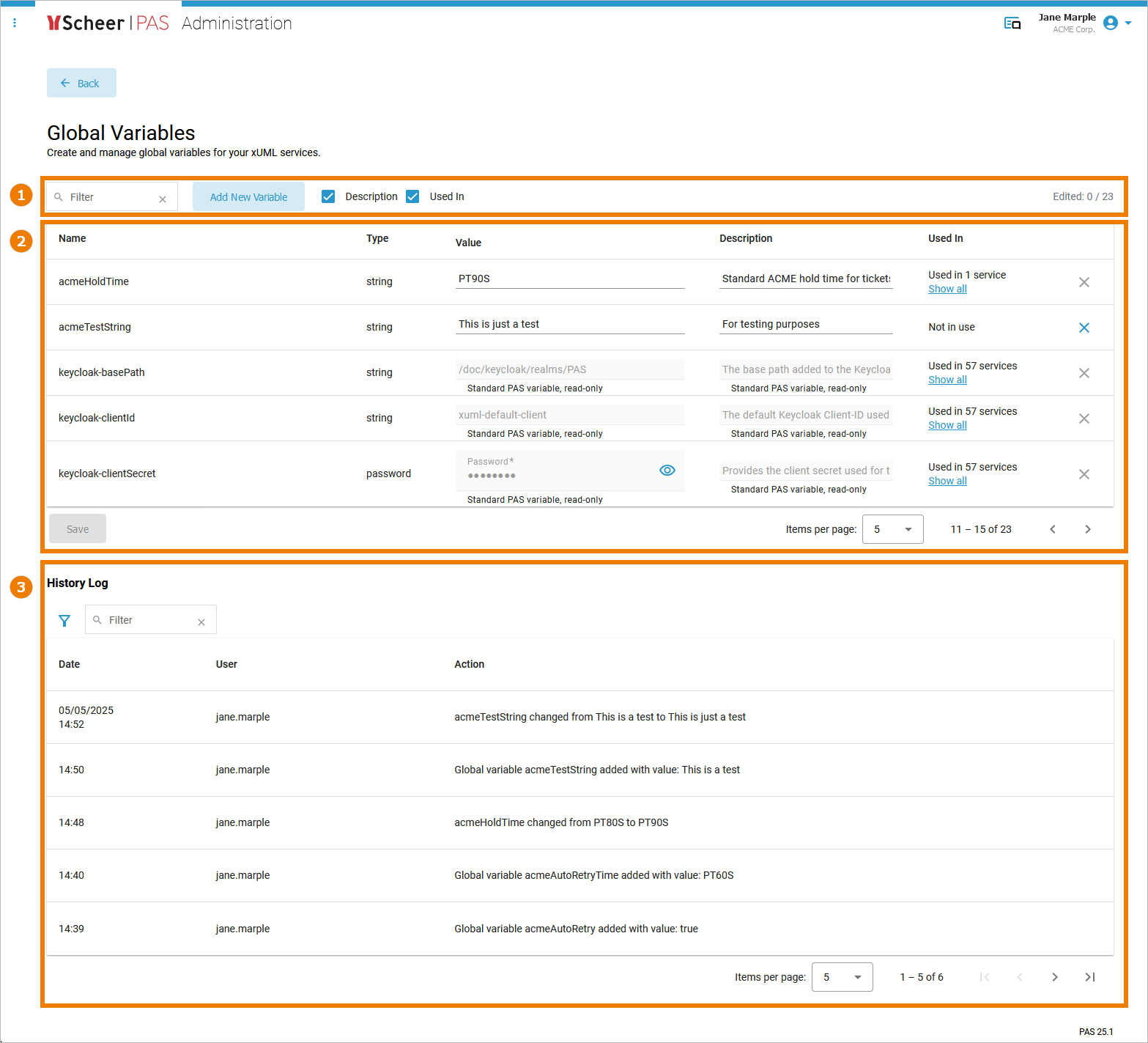Open the History Log filter funnel
The height and width of the screenshot is (1043, 1148).
(x=64, y=621)
